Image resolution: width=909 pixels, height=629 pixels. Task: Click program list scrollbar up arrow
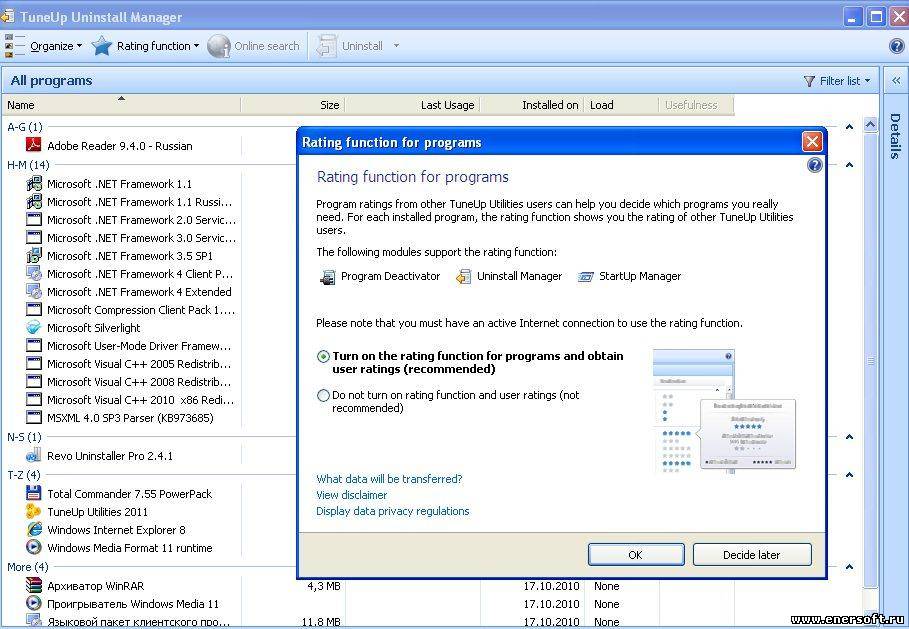pos(870,125)
